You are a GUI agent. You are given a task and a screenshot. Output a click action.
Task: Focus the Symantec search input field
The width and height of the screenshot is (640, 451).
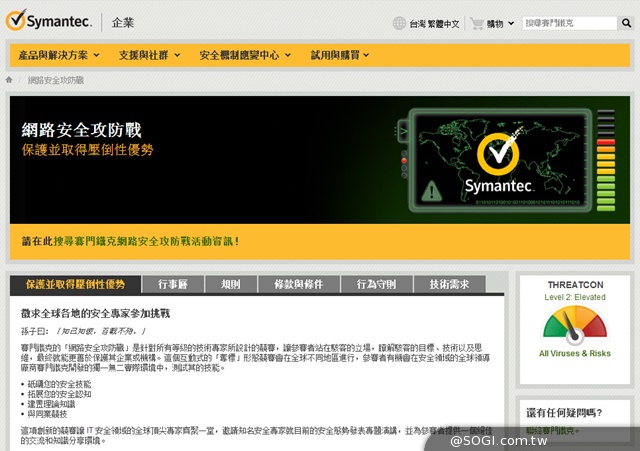coord(569,23)
